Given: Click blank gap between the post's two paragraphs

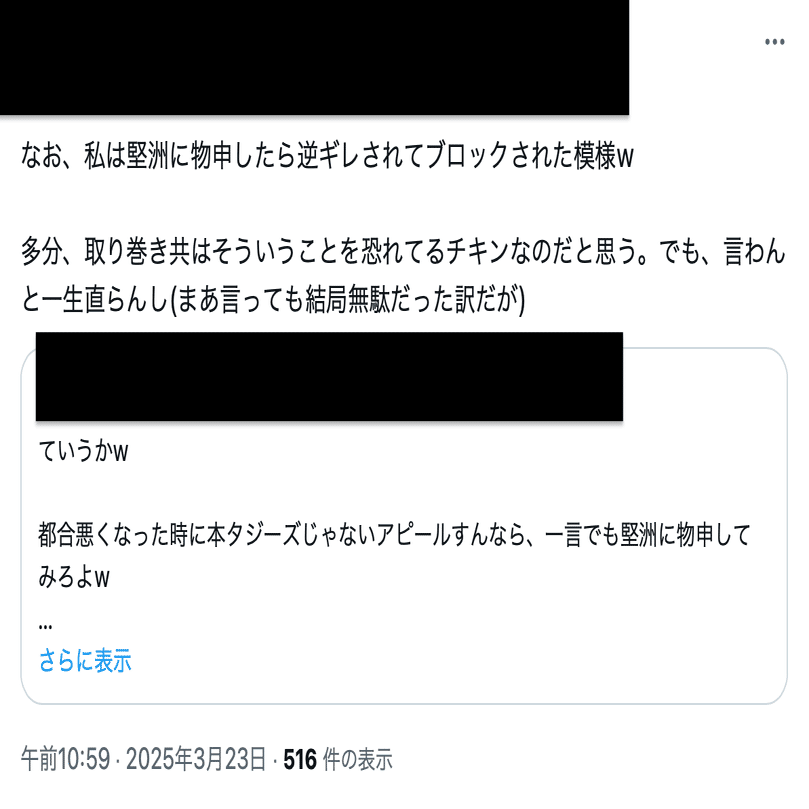Looking at the screenshot, I should (x=404, y=204).
